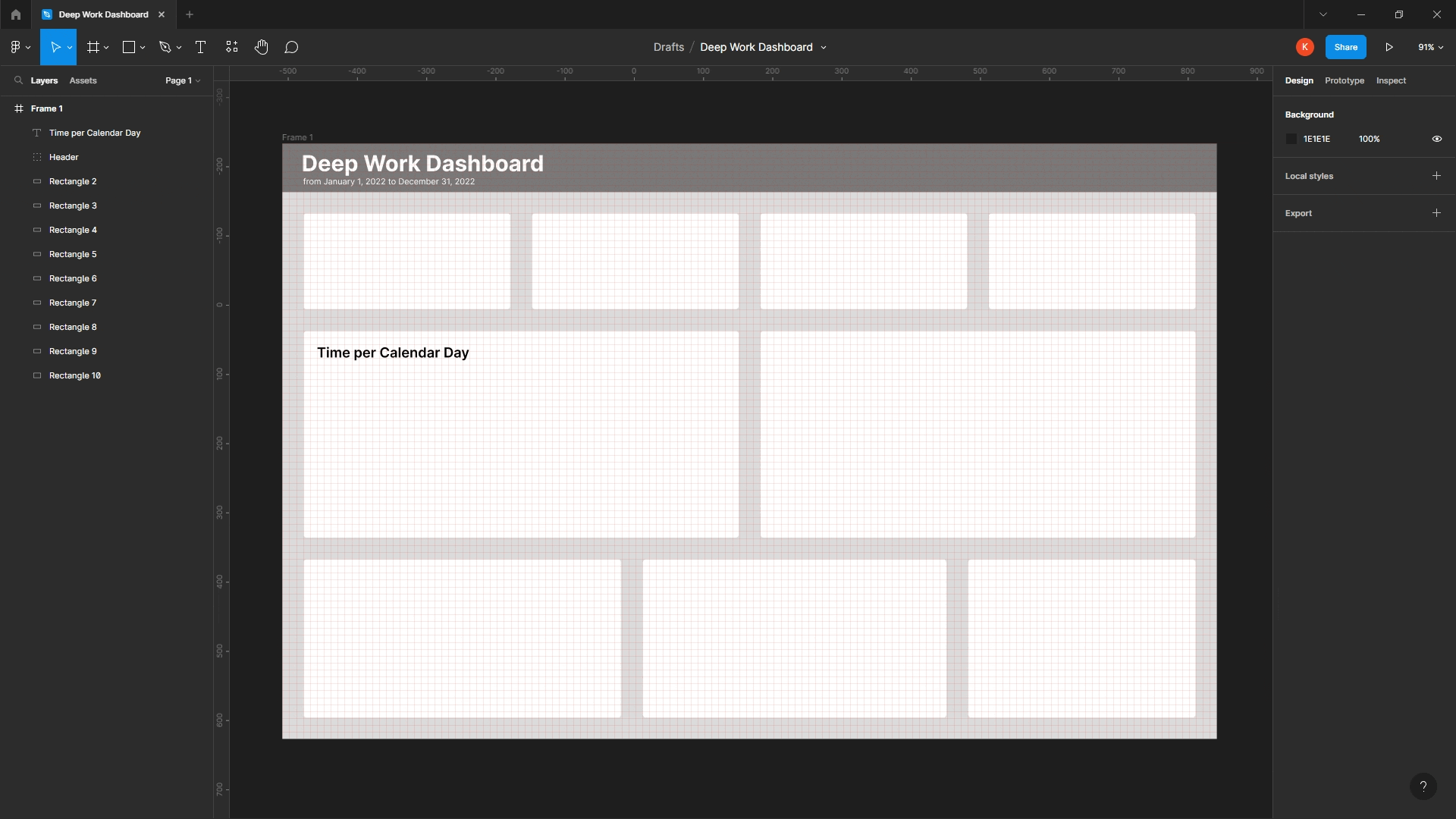The height and width of the screenshot is (819, 1456).
Task: Open the file name dropdown chevron
Action: coord(824,47)
